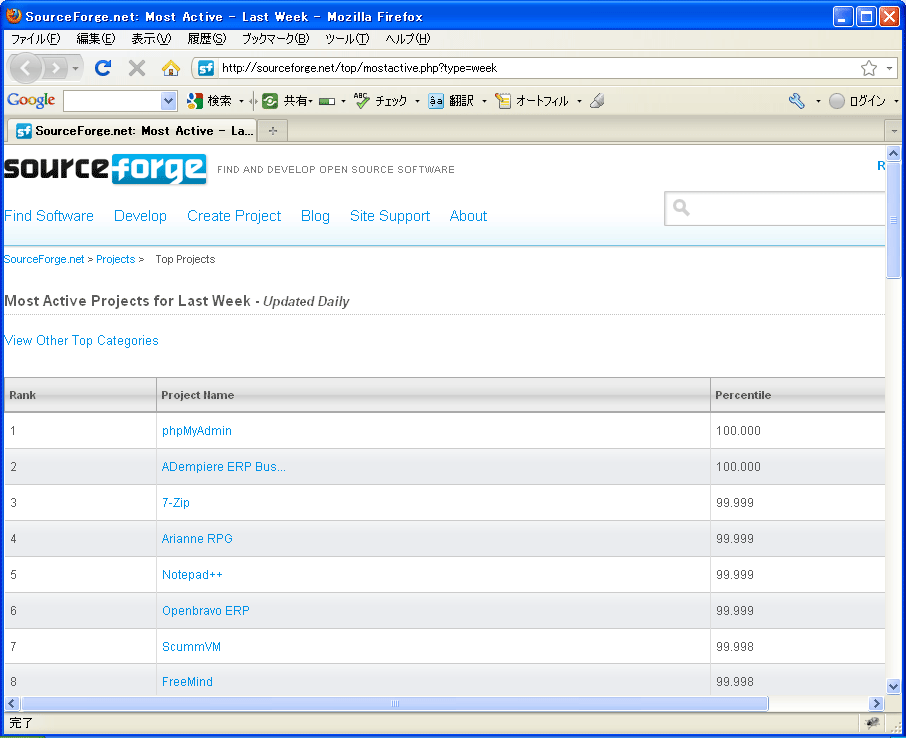Viewport: 906px width, 738px height.
Task: Click the scroll down arrow of vertical scrollbar
Action: [893, 687]
